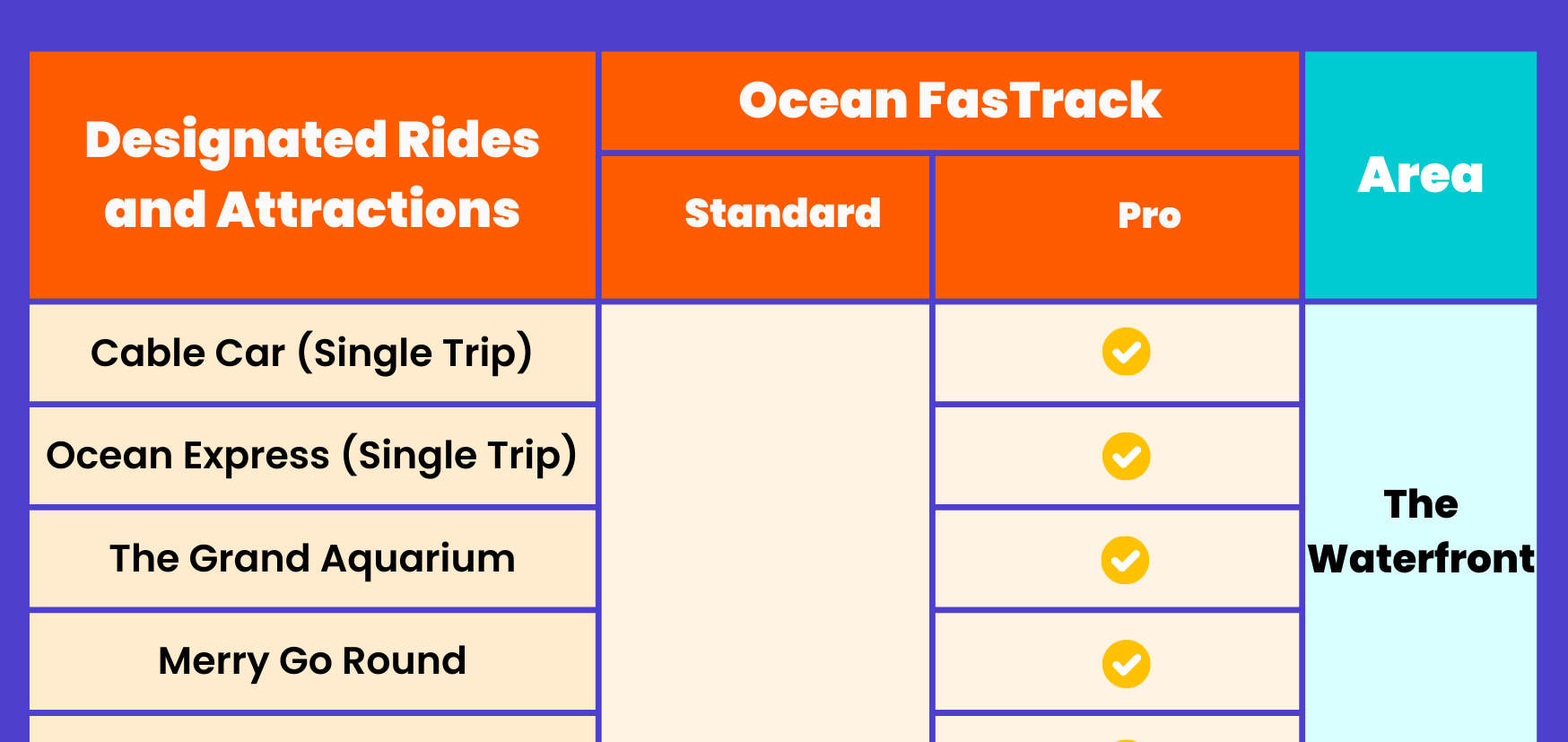Viewport: 1568px width, 742px height.
Task: Click the Ocean Express row checkmark icon
Action: click(1126, 457)
